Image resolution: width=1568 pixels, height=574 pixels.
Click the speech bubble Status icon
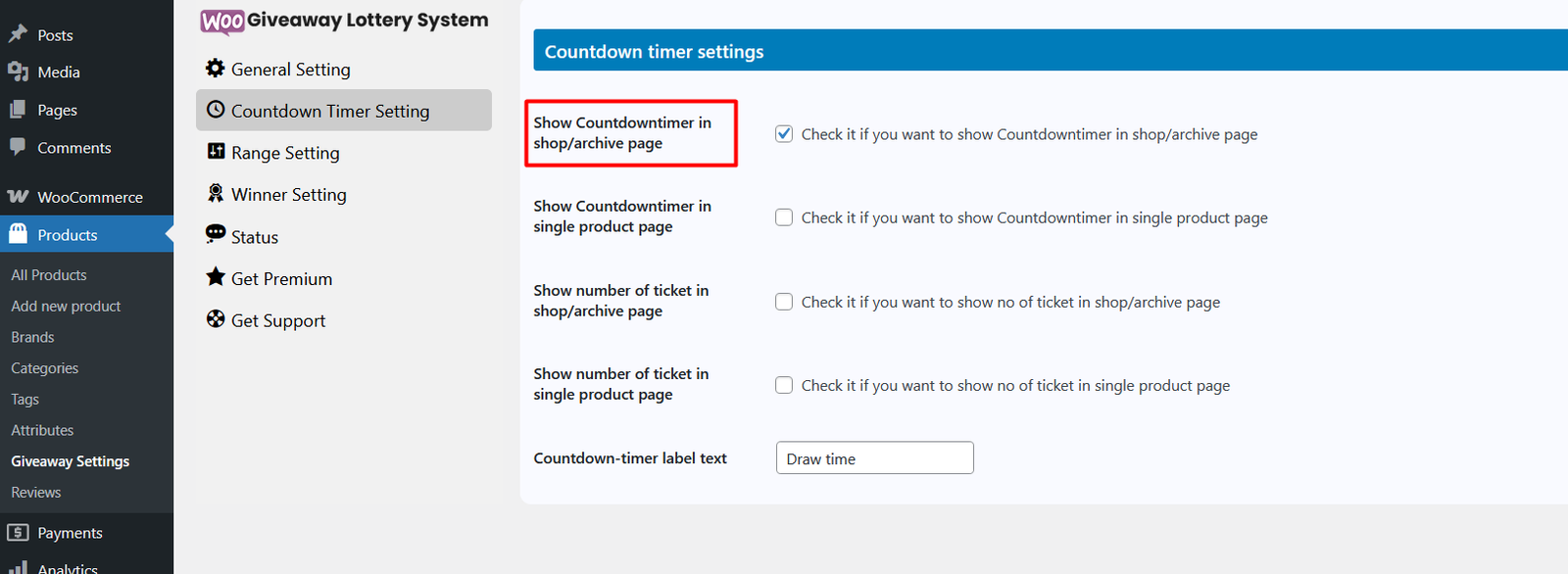tap(216, 233)
